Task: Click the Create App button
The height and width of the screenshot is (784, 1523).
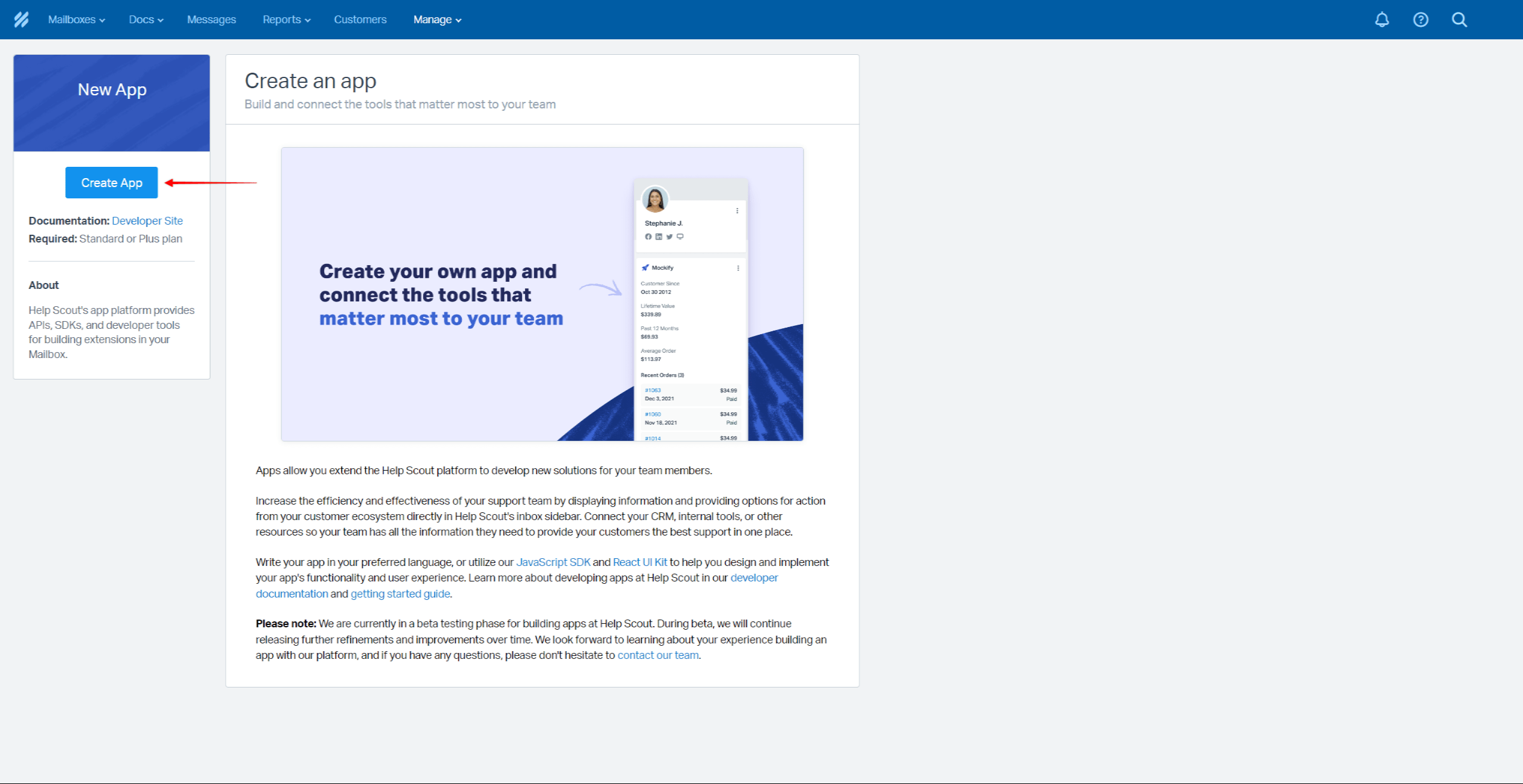Action: tap(111, 183)
